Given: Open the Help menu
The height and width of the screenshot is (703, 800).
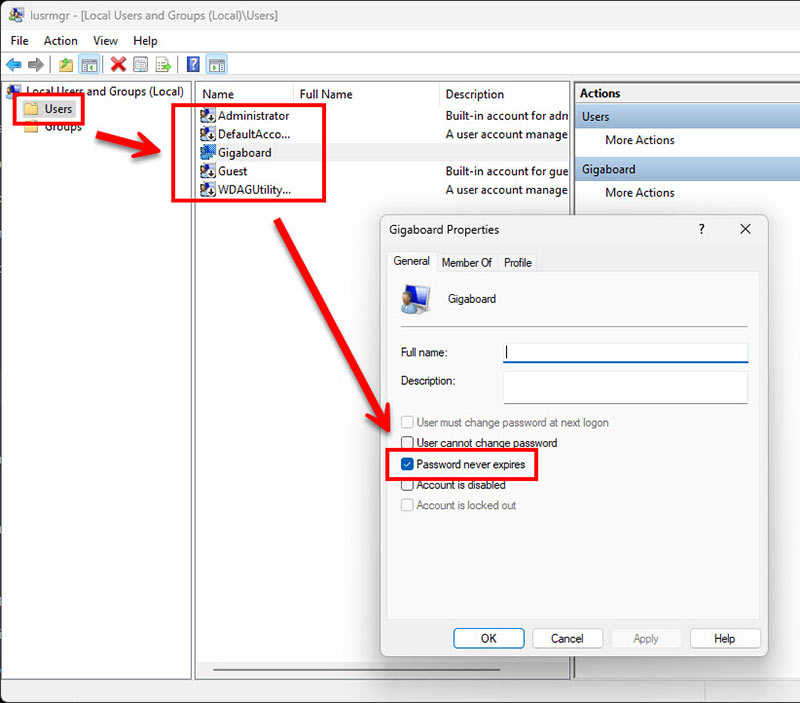Looking at the screenshot, I should coord(145,41).
